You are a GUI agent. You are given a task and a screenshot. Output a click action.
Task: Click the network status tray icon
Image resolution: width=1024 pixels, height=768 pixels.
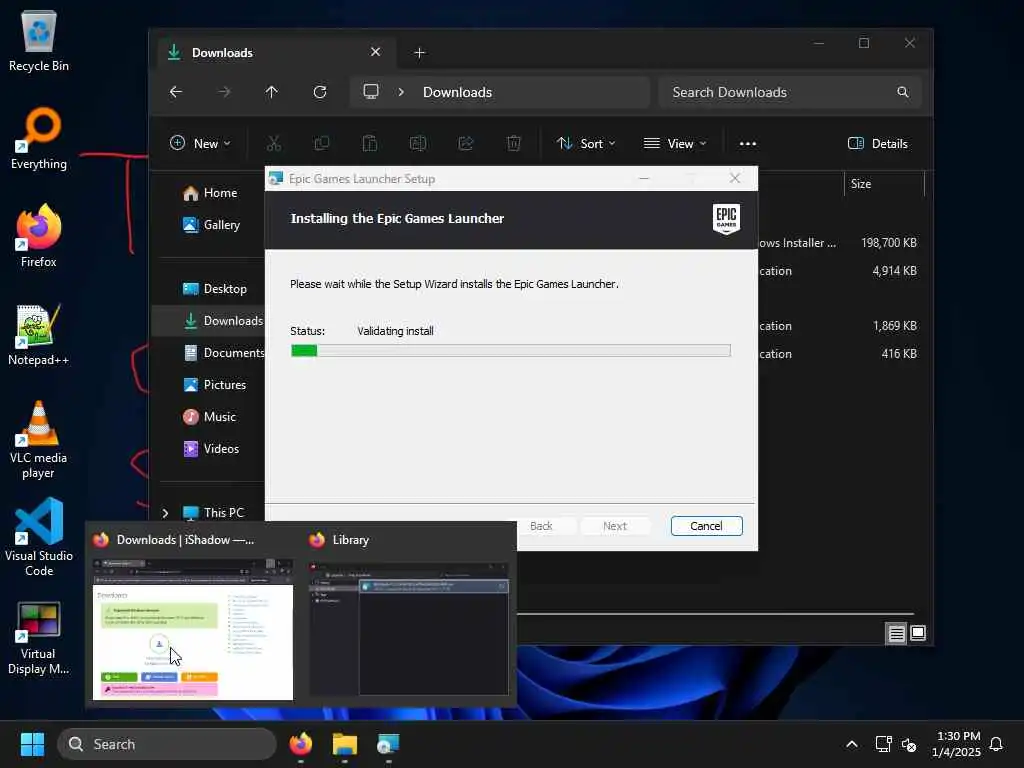[x=884, y=744]
